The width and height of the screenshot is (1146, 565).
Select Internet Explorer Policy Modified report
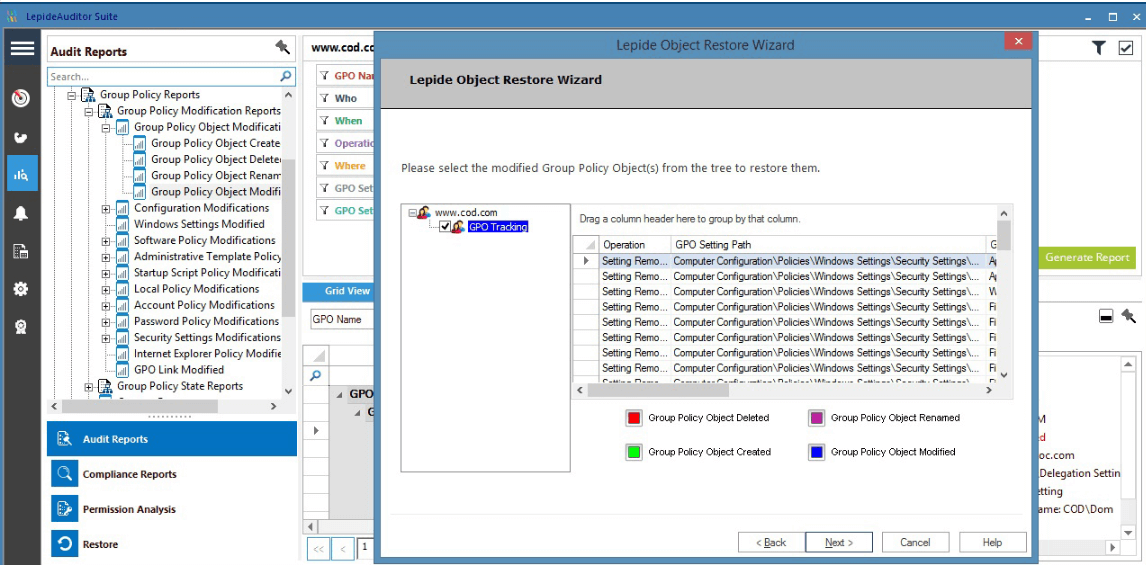[208, 354]
